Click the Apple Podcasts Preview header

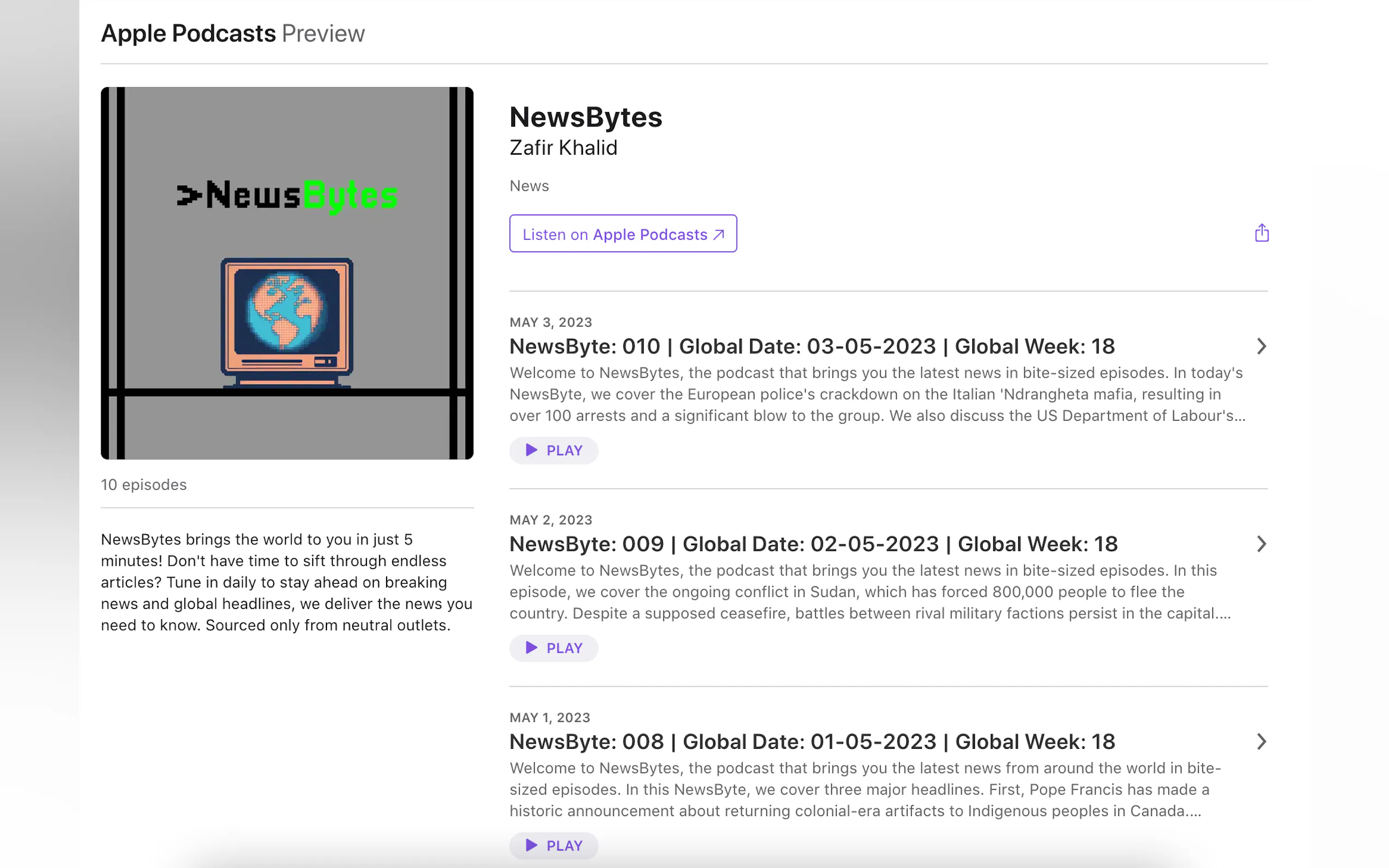coord(232,33)
